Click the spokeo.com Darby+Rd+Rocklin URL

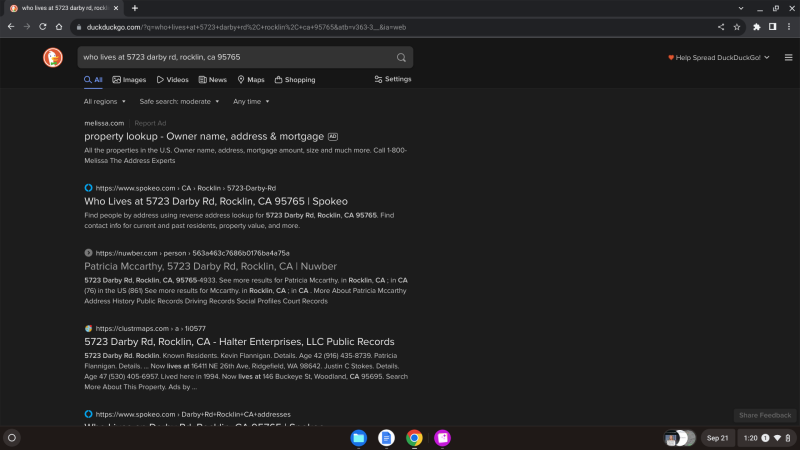[x=193, y=414]
